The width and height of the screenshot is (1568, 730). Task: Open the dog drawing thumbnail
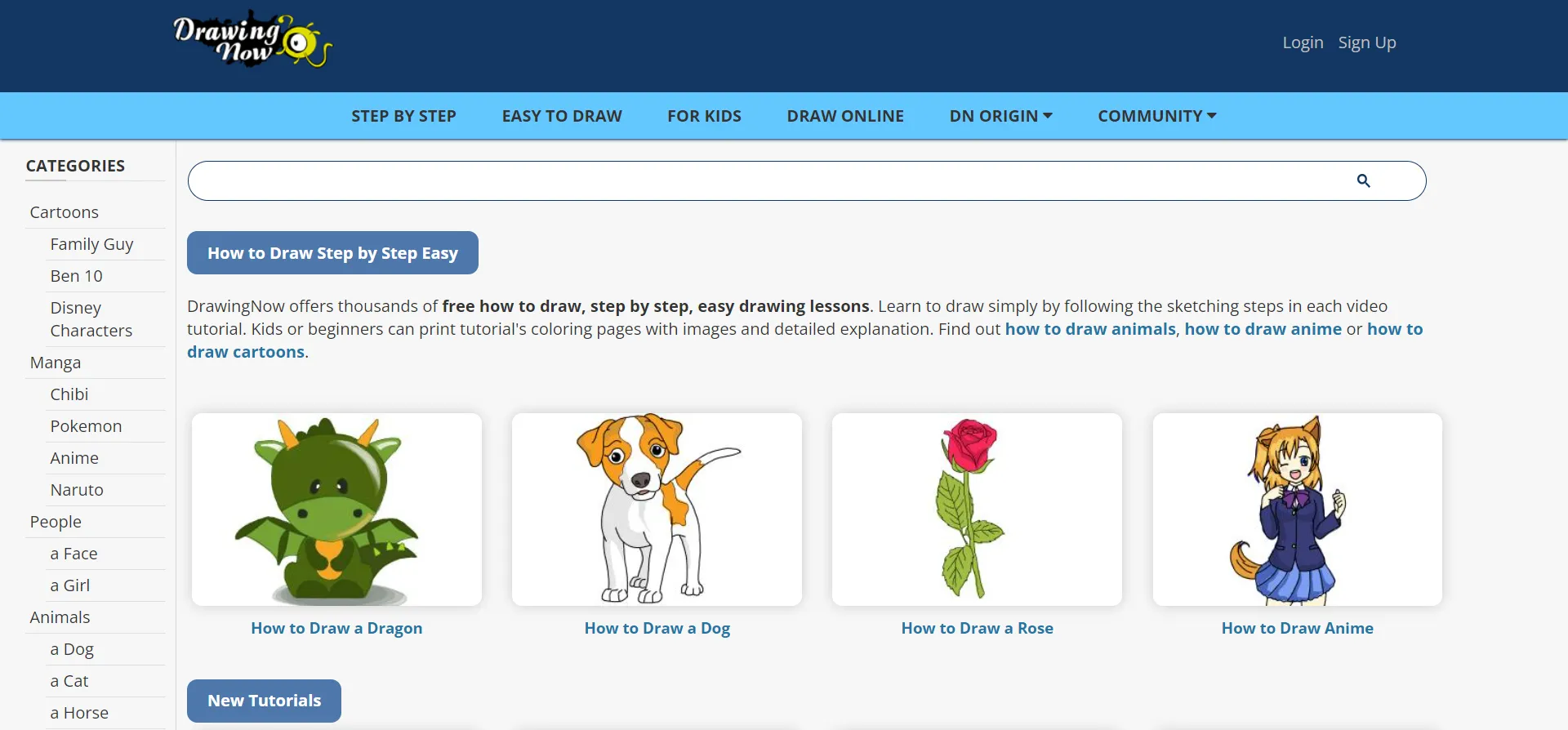(x=657, y=510)
